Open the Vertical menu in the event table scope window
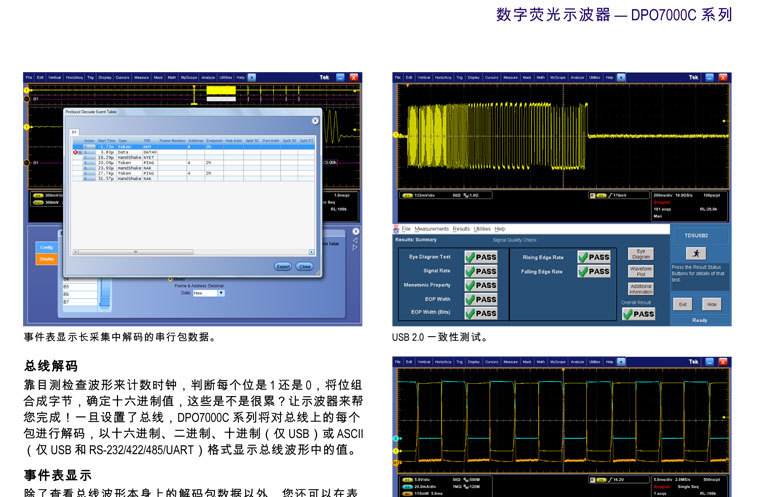Viewport: 760px width, 497px height. click(x=55, y=77)
